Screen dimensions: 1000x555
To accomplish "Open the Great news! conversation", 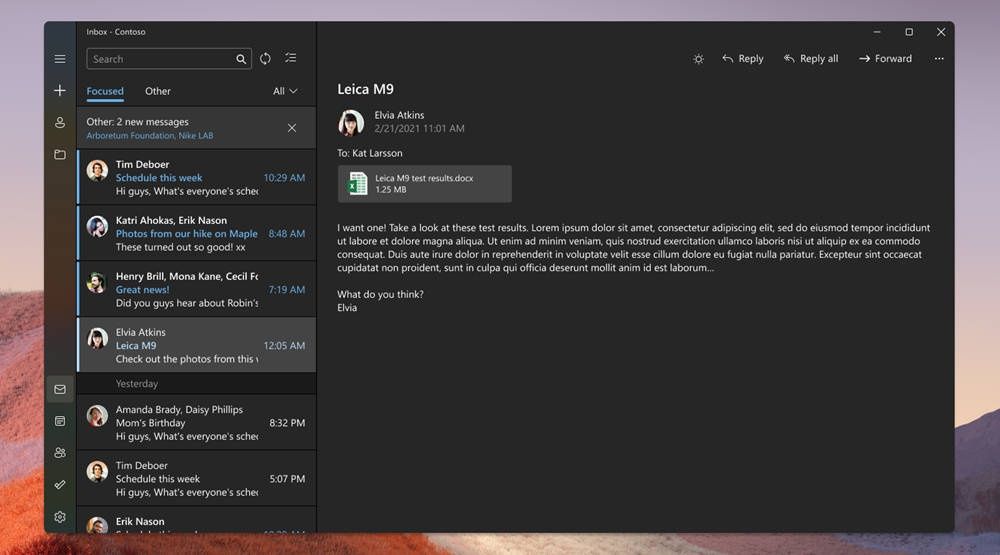I will (x=196, y=290).
